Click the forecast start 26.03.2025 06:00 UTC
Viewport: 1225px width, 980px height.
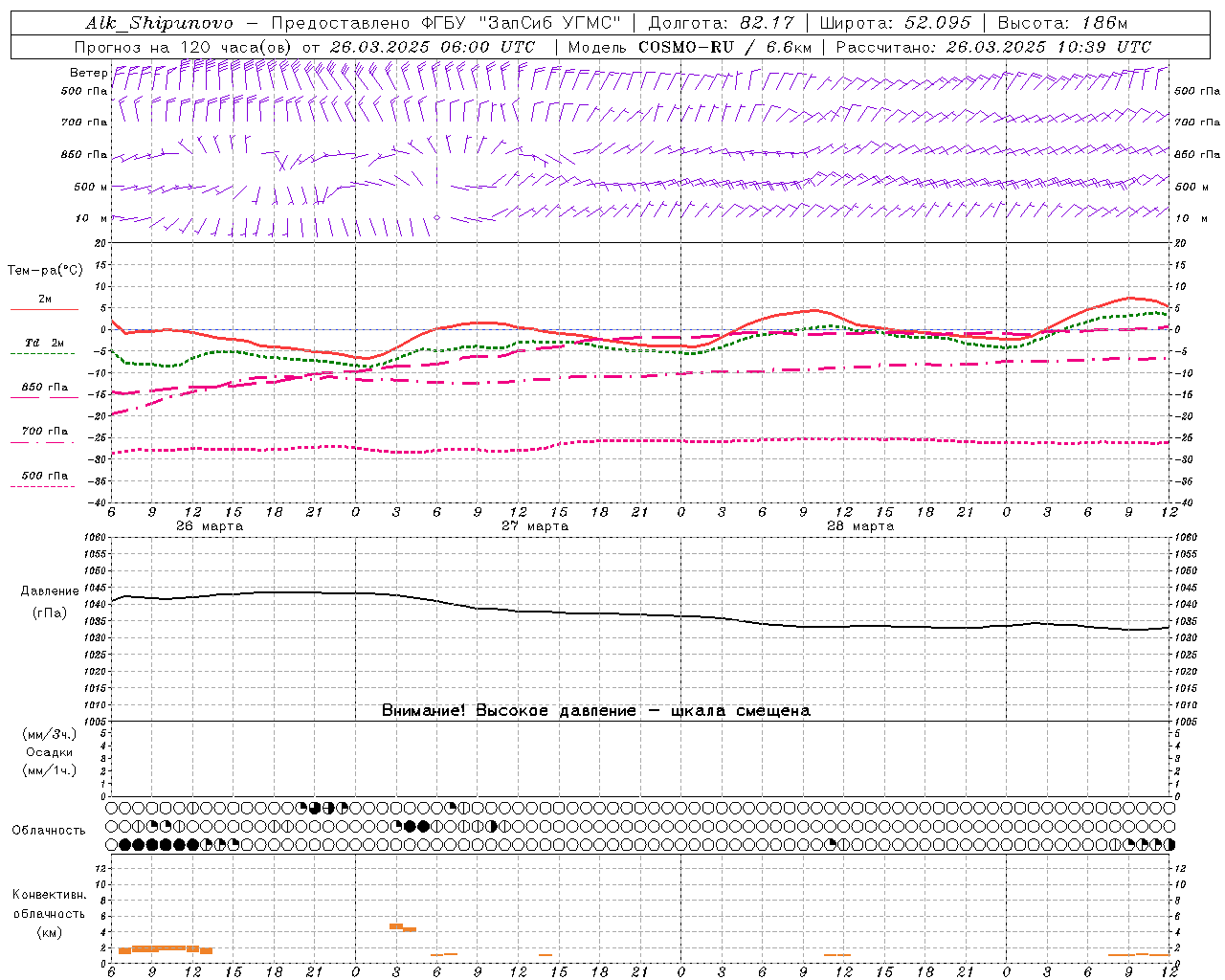point(432,47)
